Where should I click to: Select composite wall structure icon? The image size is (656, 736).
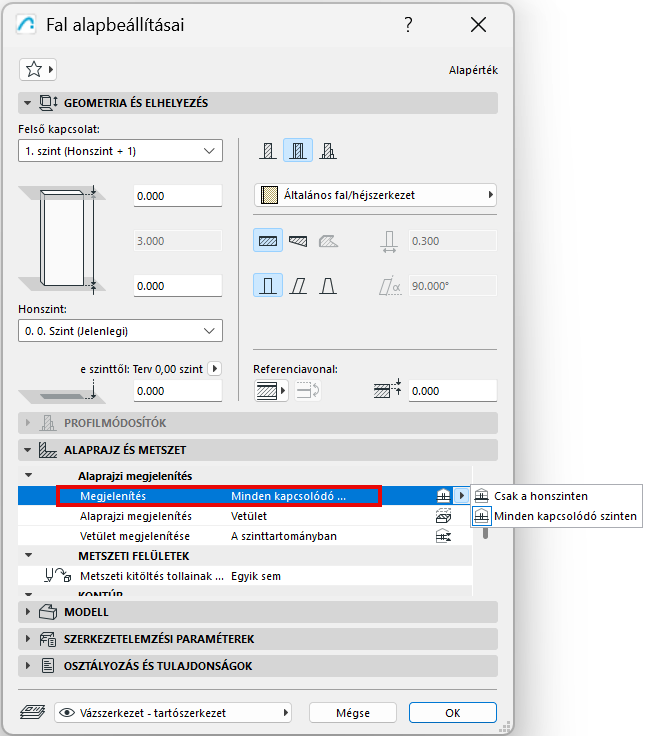pos(298,151)
